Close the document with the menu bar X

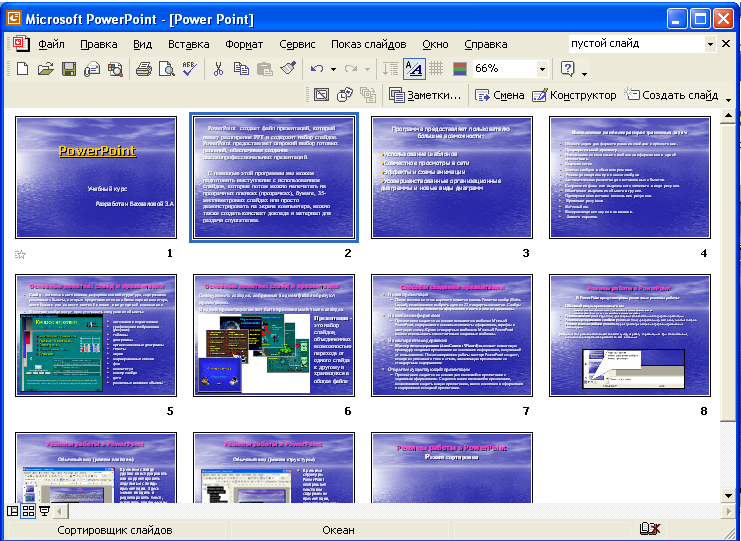(x=726, y=44)
